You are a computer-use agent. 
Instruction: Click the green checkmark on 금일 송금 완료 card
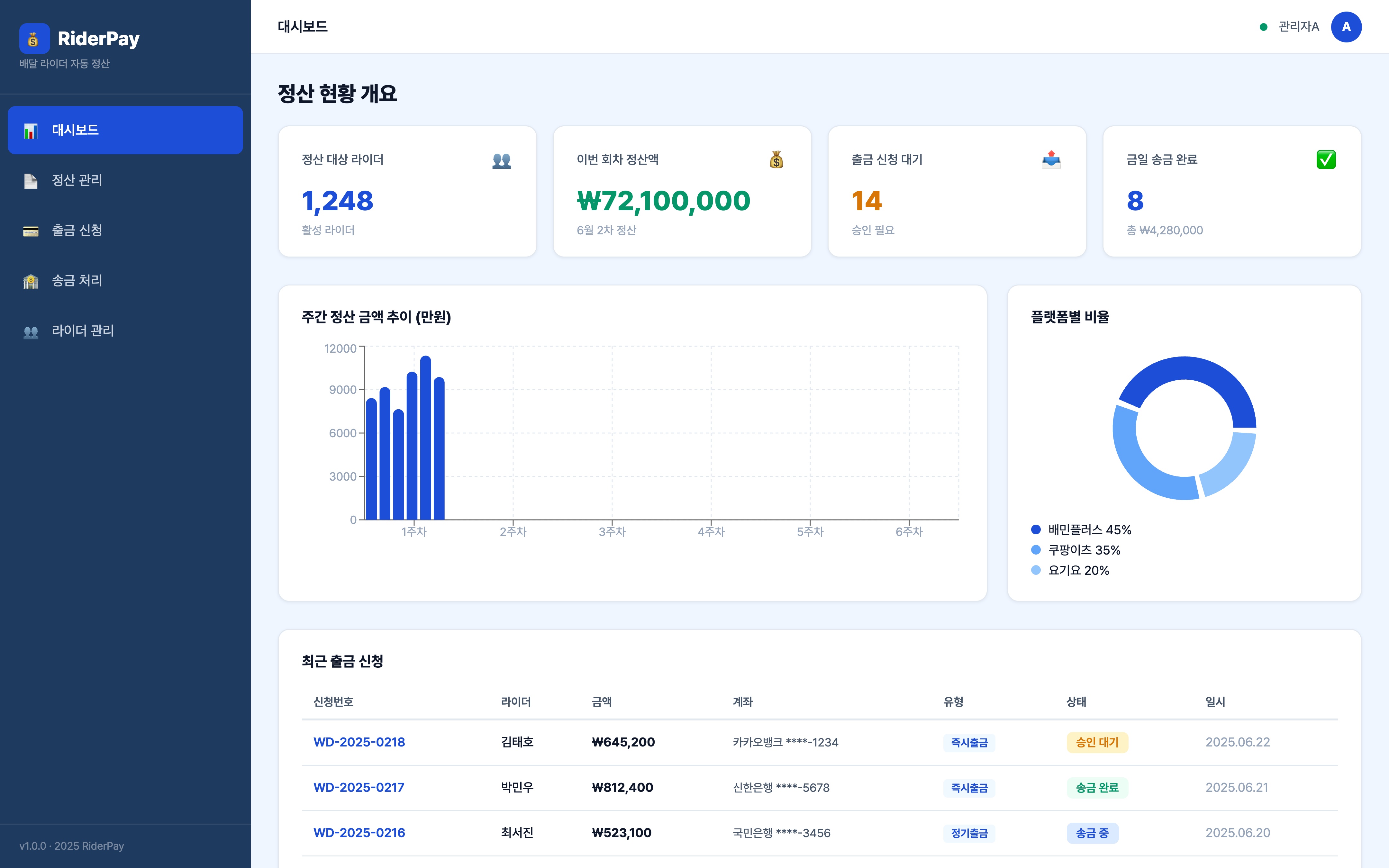tap(1326, 159)
